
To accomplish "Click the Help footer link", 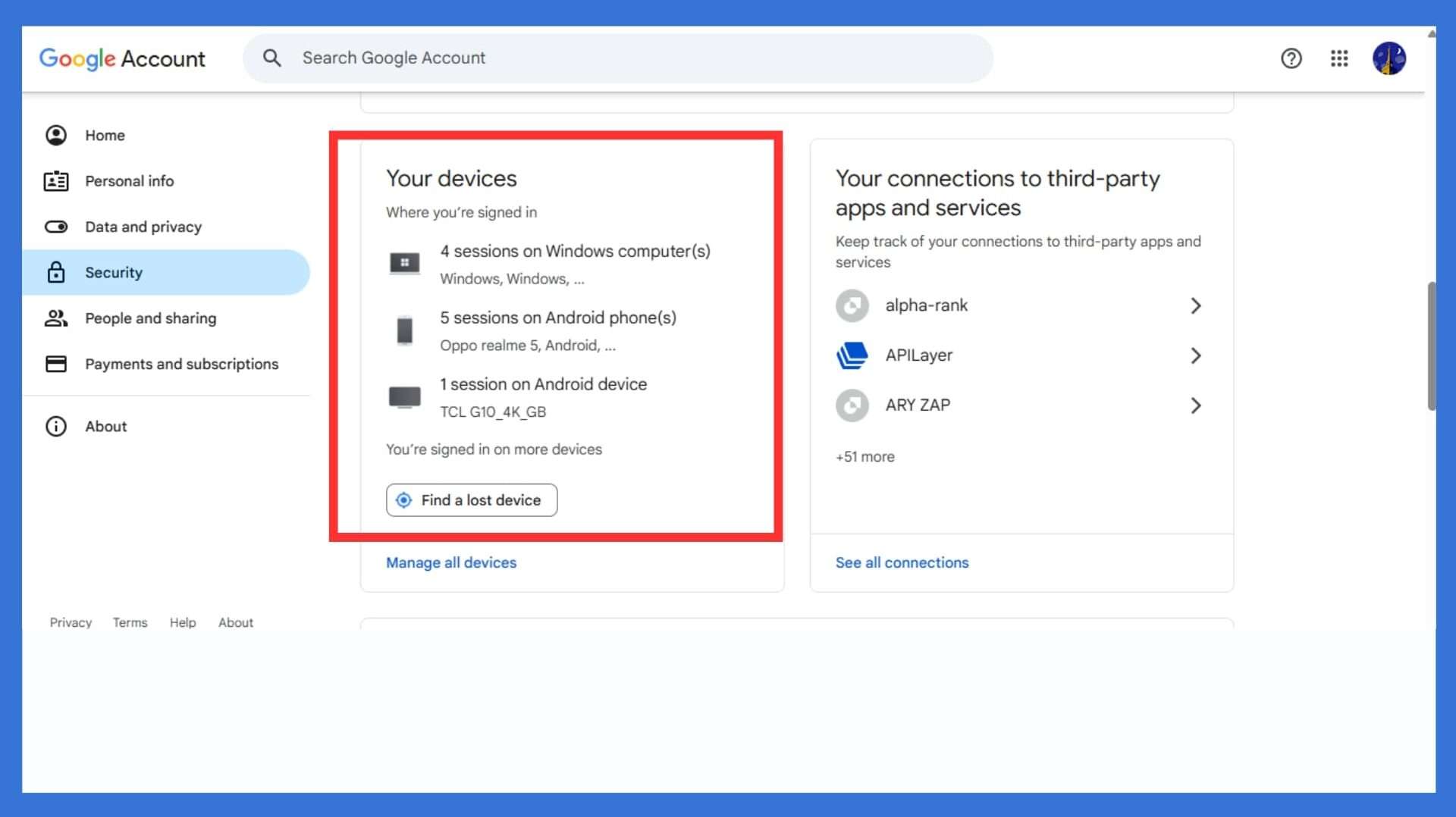I will coord(183,622).
